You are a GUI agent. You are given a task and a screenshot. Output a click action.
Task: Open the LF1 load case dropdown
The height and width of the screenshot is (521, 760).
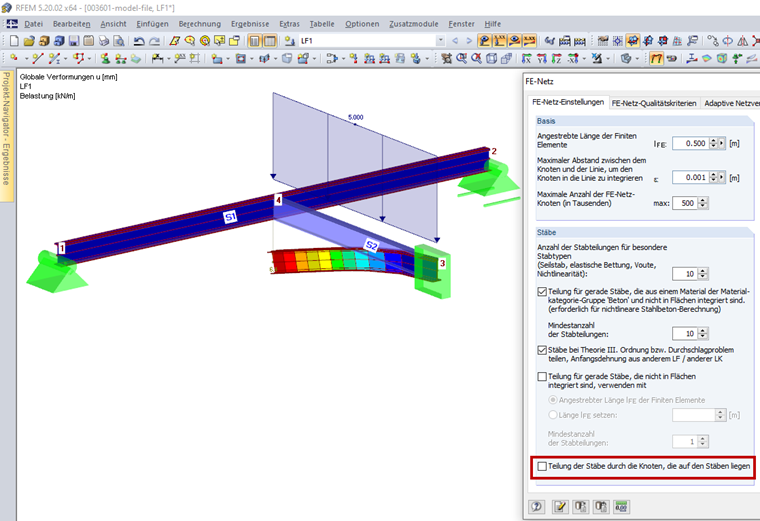pyautogui.click(x=440, y=41)
